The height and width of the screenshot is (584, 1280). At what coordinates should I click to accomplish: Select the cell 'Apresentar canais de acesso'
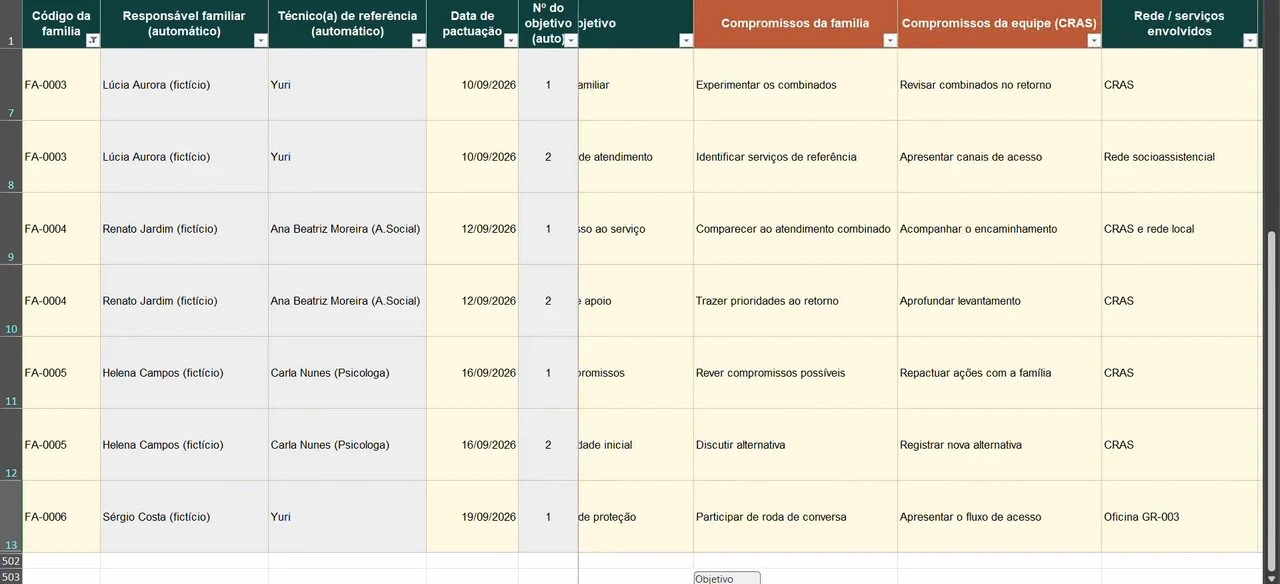(x=999, y=157)
